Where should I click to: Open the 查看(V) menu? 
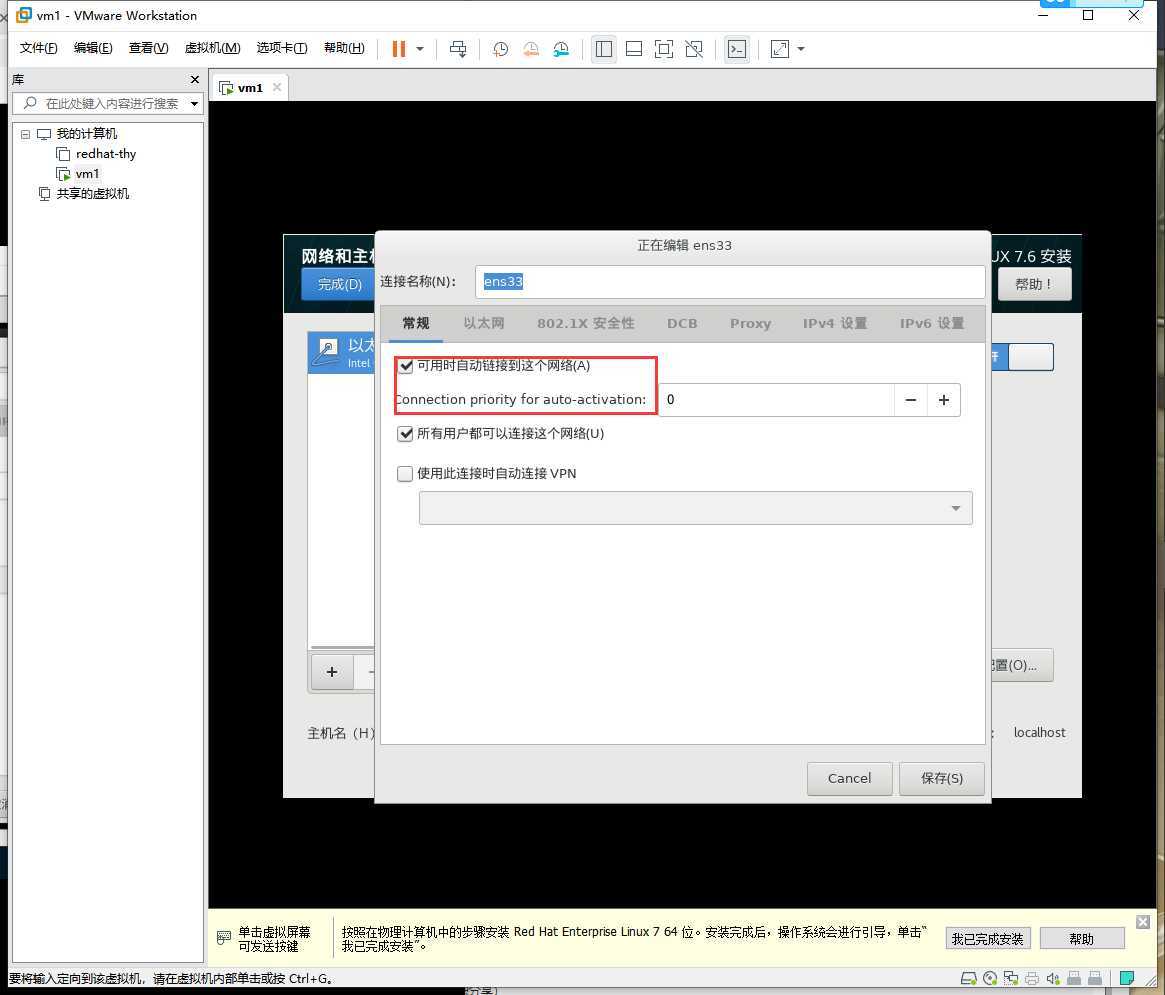click(x=148, y=48)
